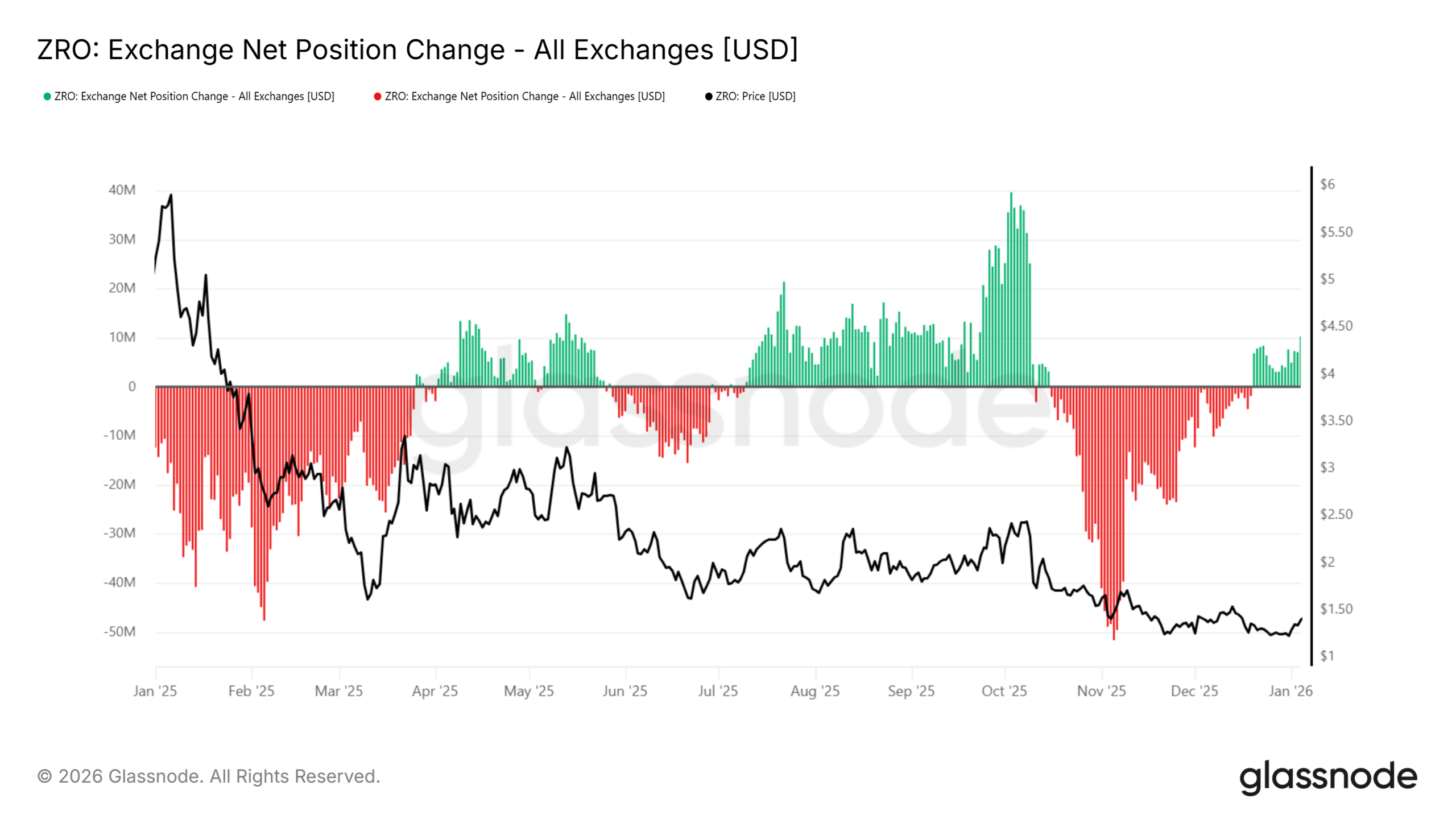Viewport: 1456px width, 819px height.
Task: Select the Jul '25 x-axis label
Action: (x=718, y=691)
